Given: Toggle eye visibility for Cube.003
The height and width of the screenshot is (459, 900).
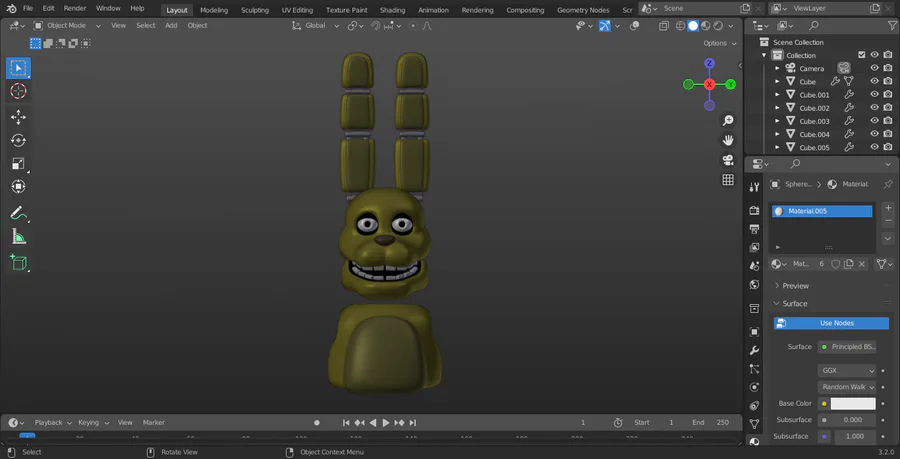Looking at the screenshot, I should pos(874,121).
